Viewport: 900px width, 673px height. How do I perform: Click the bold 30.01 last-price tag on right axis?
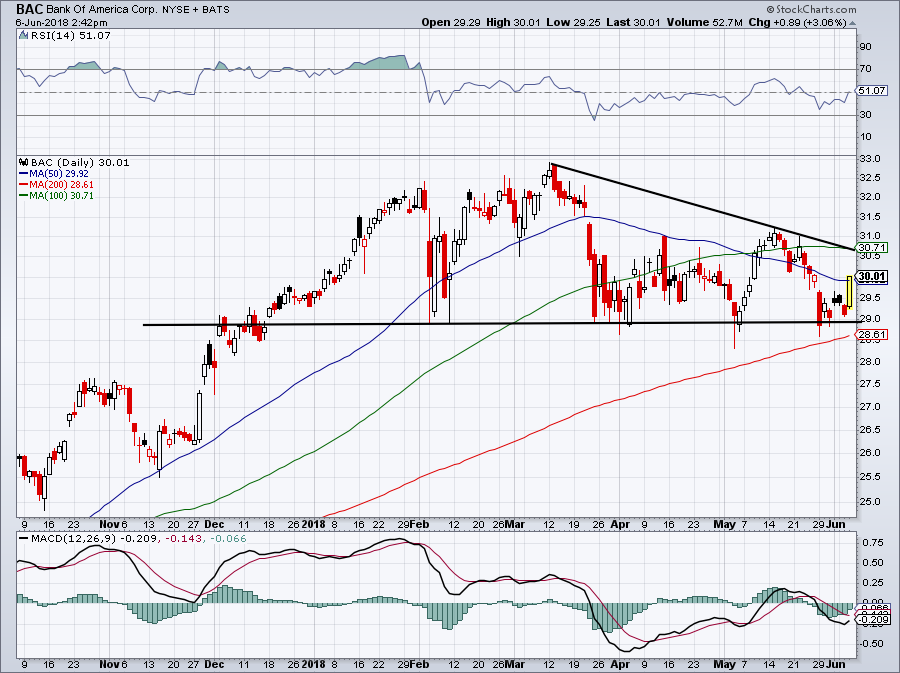coord(871,277)
